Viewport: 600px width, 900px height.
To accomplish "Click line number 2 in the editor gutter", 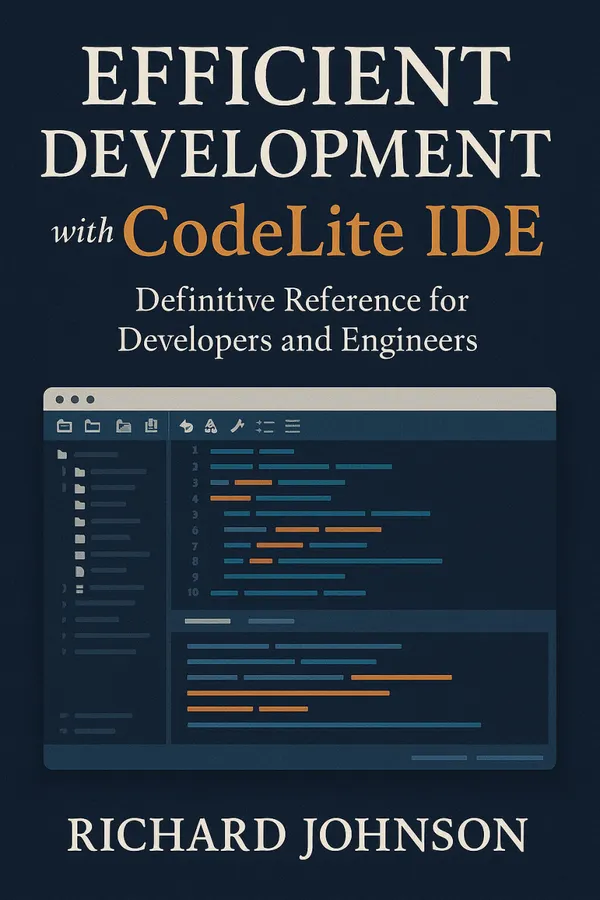I will pyautogui.click(x=195, y=467).
